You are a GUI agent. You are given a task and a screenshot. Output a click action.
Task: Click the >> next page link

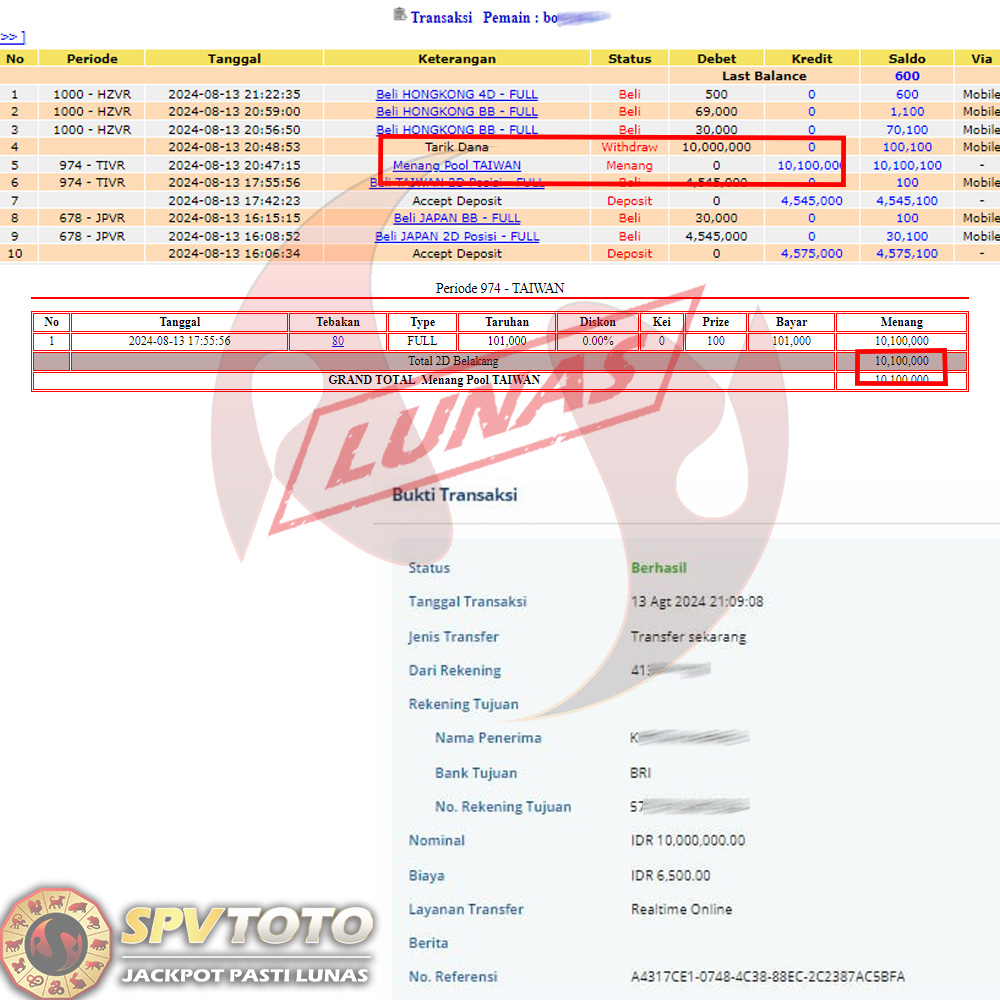[11, 37]
